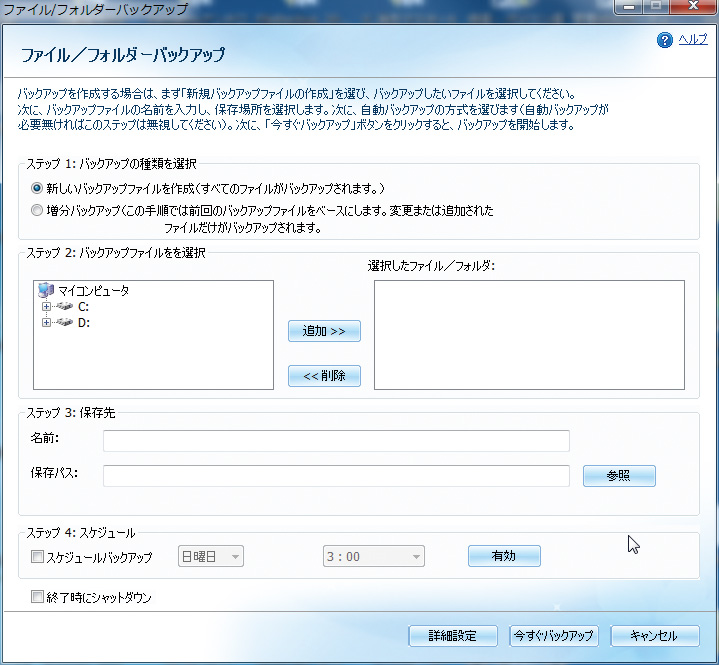Minimize the backup window

coord(629,6)
